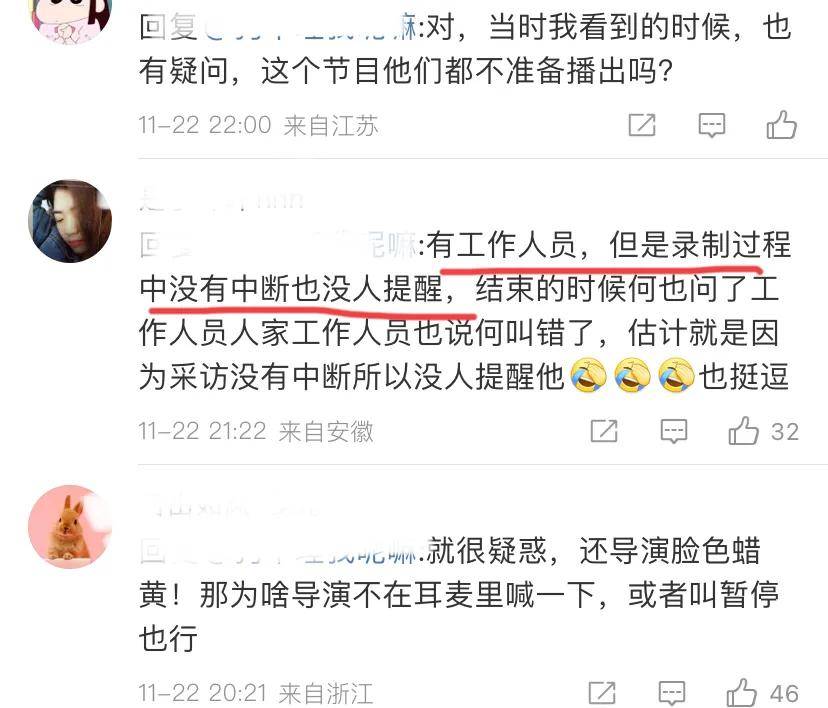Open the comment text about 导演脸色蜡黄
828x708 pixels.
(x=459, y=594)
